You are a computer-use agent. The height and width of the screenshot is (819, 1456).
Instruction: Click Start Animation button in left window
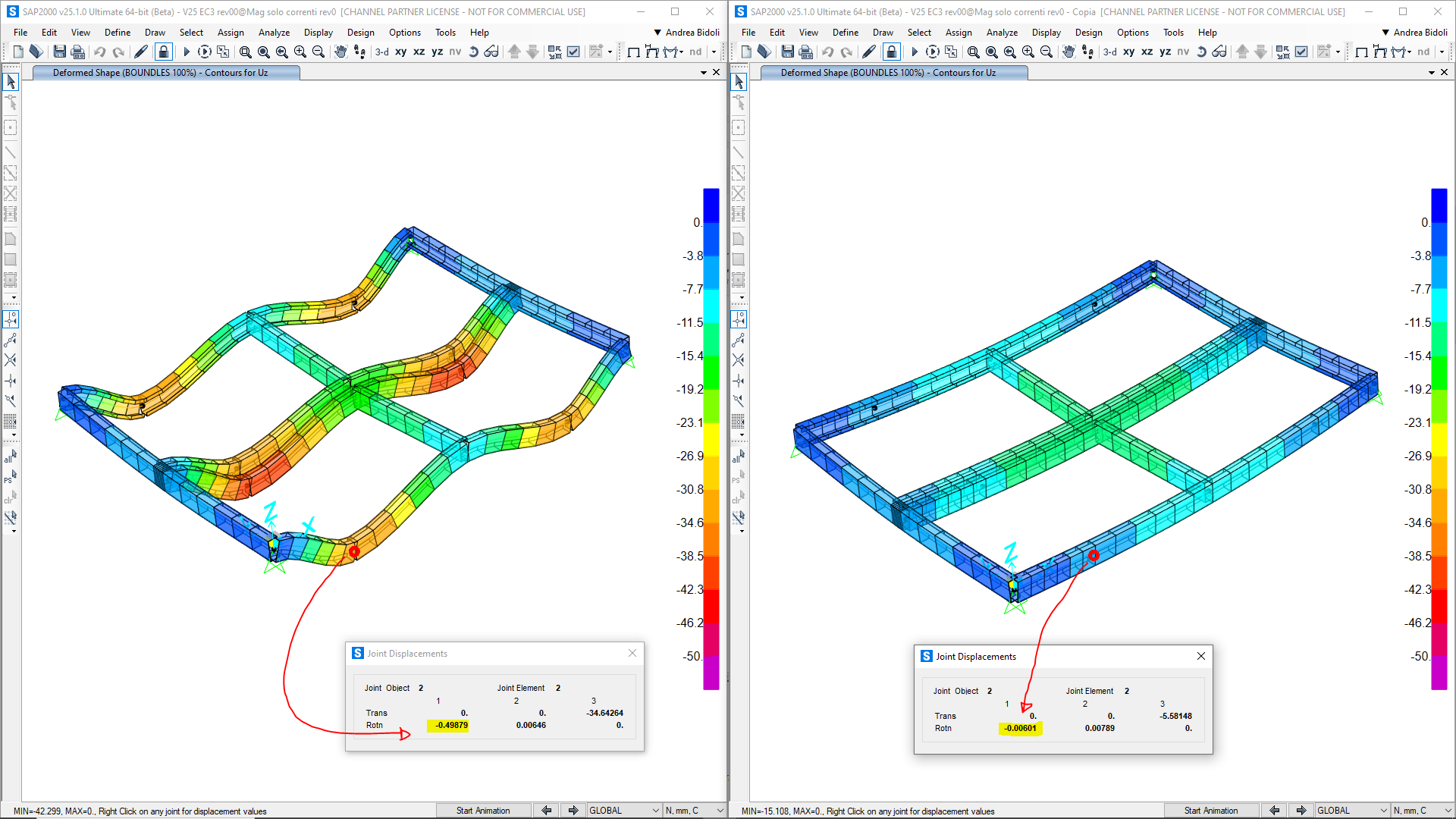pos(483,810)
